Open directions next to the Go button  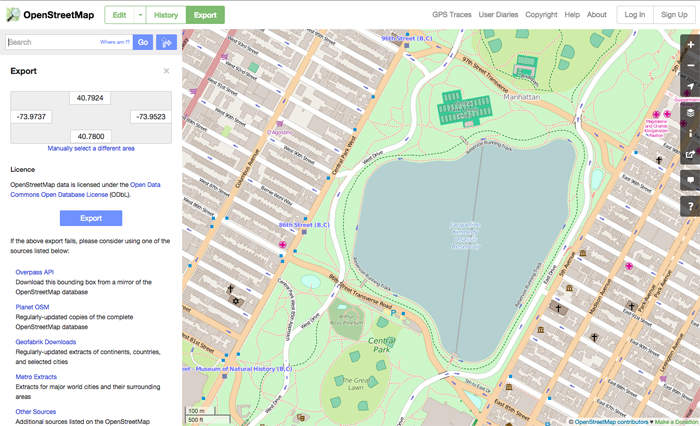167,42
